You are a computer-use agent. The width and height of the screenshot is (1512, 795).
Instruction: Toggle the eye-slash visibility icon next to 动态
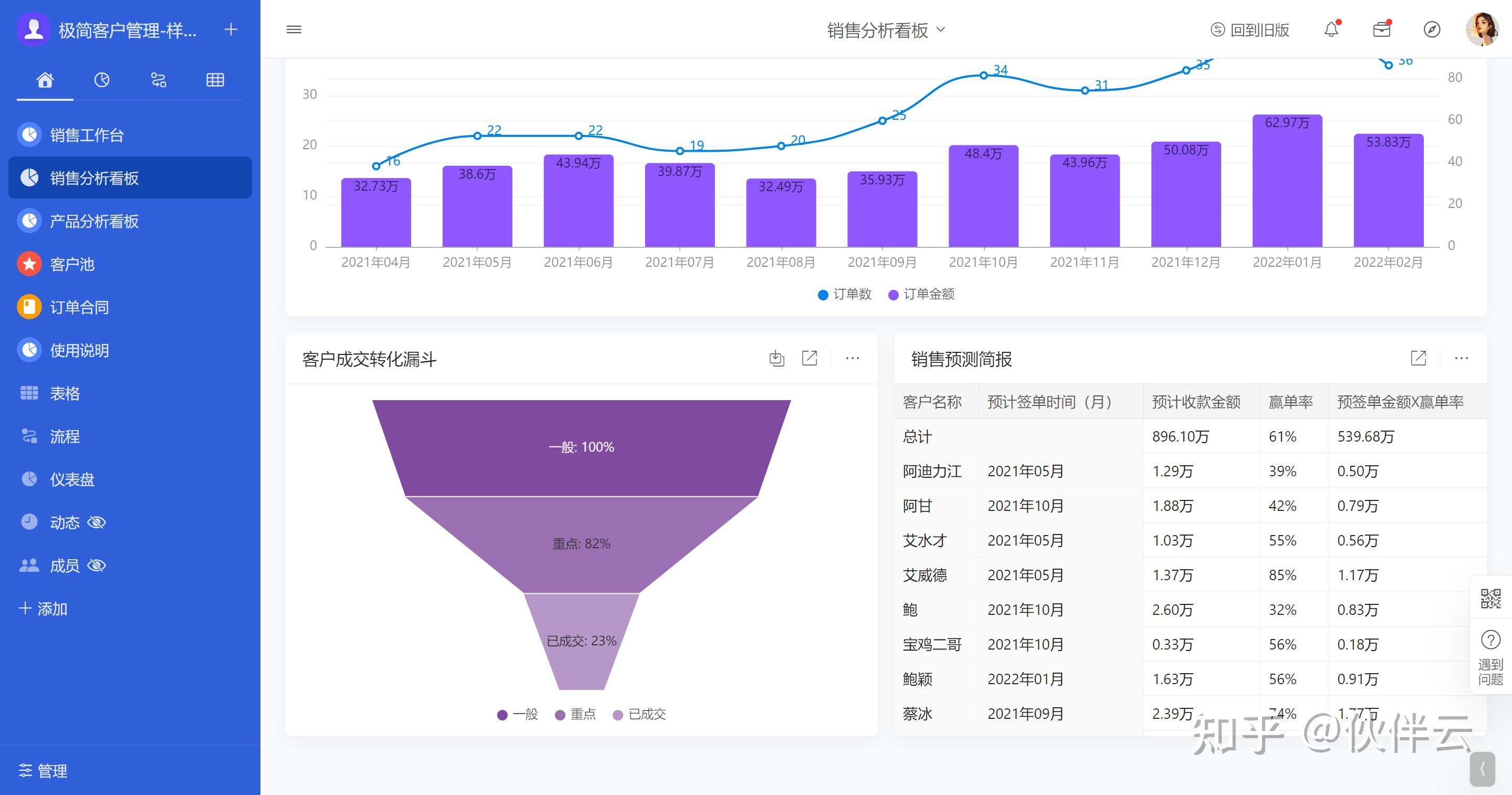click(x=96, y=522)
